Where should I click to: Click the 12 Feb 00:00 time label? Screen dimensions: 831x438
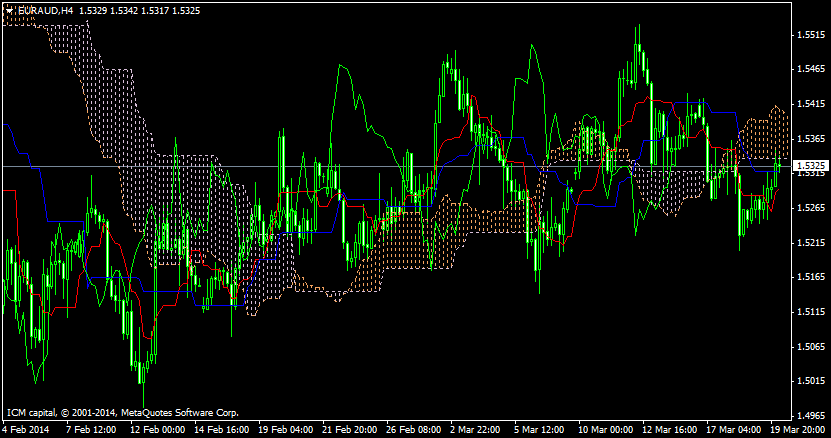click(157, 430)
